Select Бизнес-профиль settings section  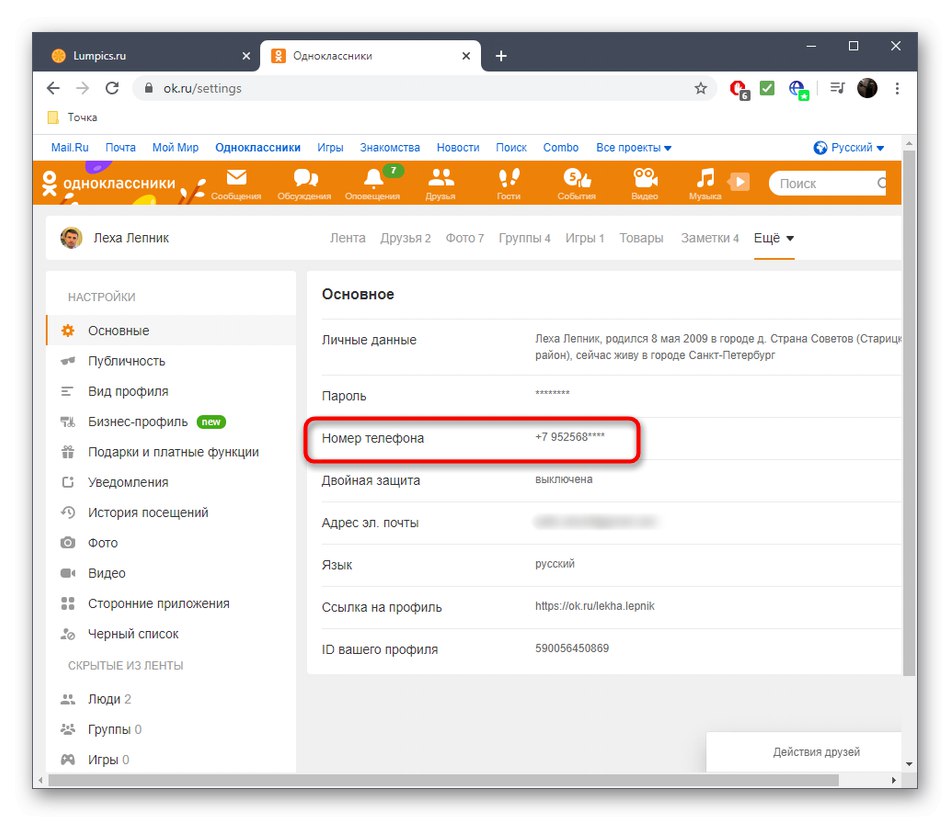(171, 421)
